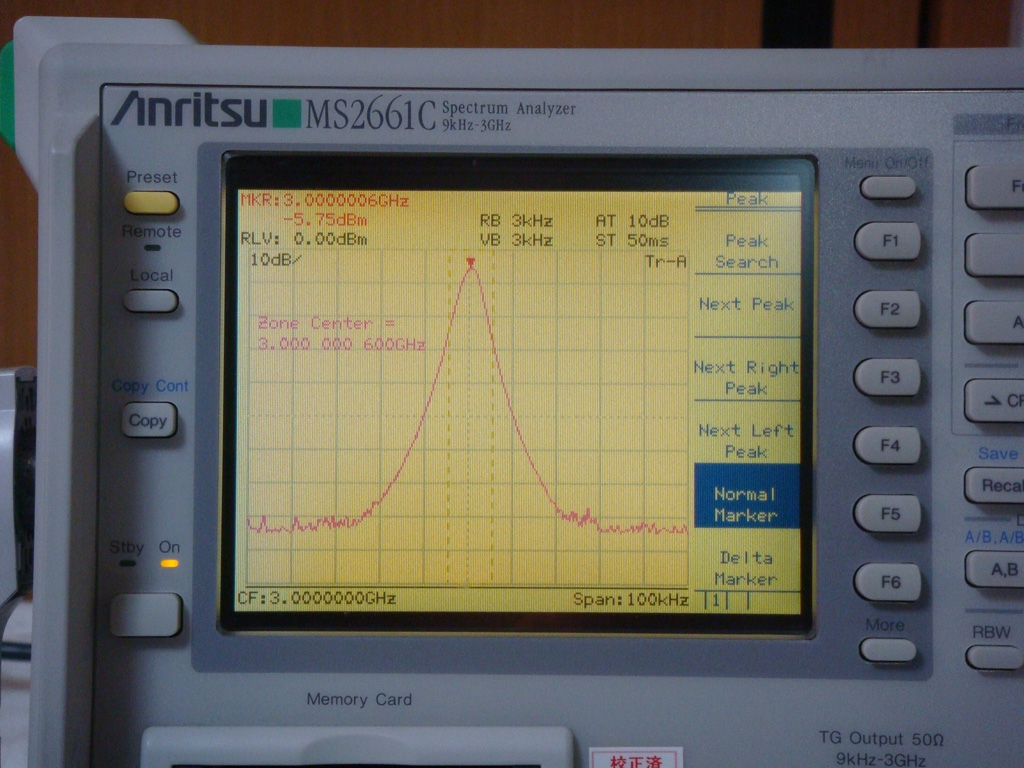Click the CF:3.0000000GHz readout
The width and height of the screenshot is (1024, 768).
click(x=317, y=598)
